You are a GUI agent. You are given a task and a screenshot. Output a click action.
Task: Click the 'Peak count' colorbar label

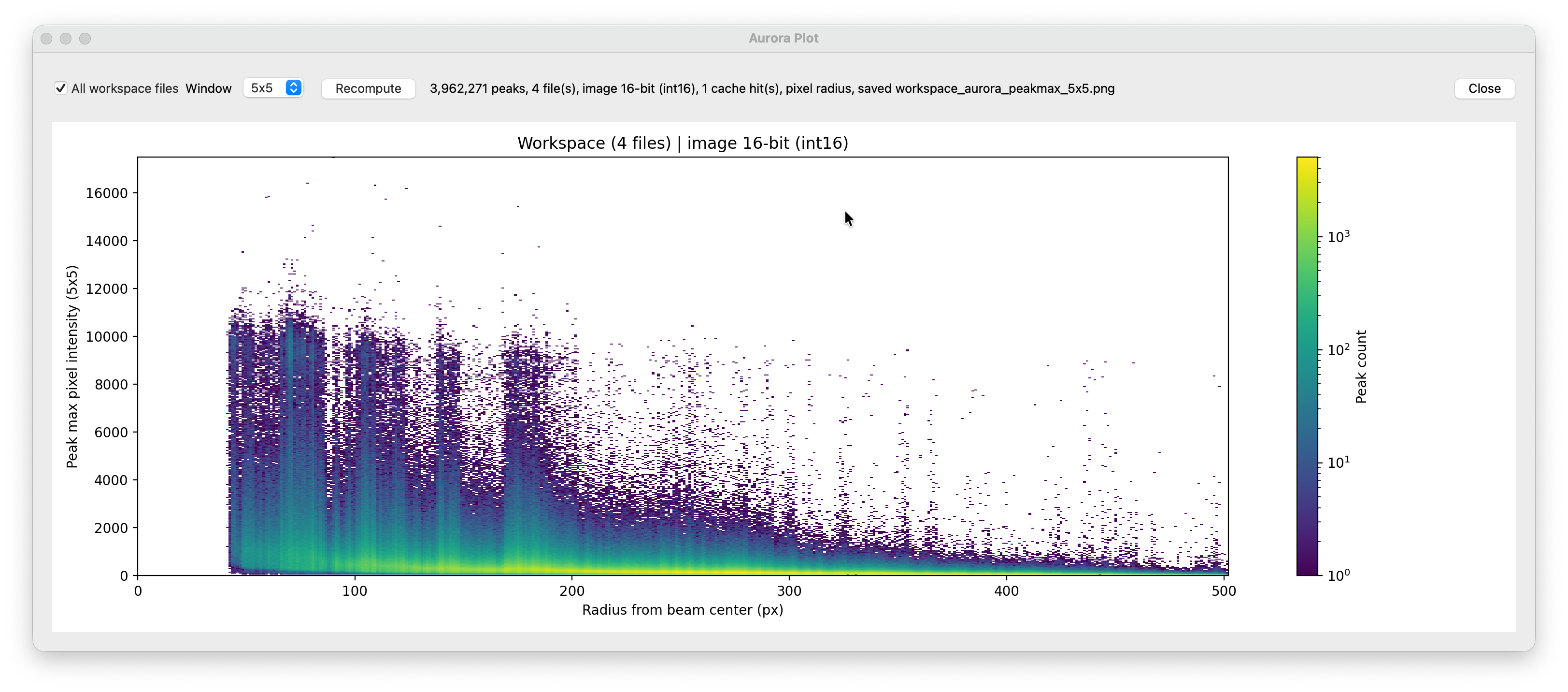tap(1361, 367)
